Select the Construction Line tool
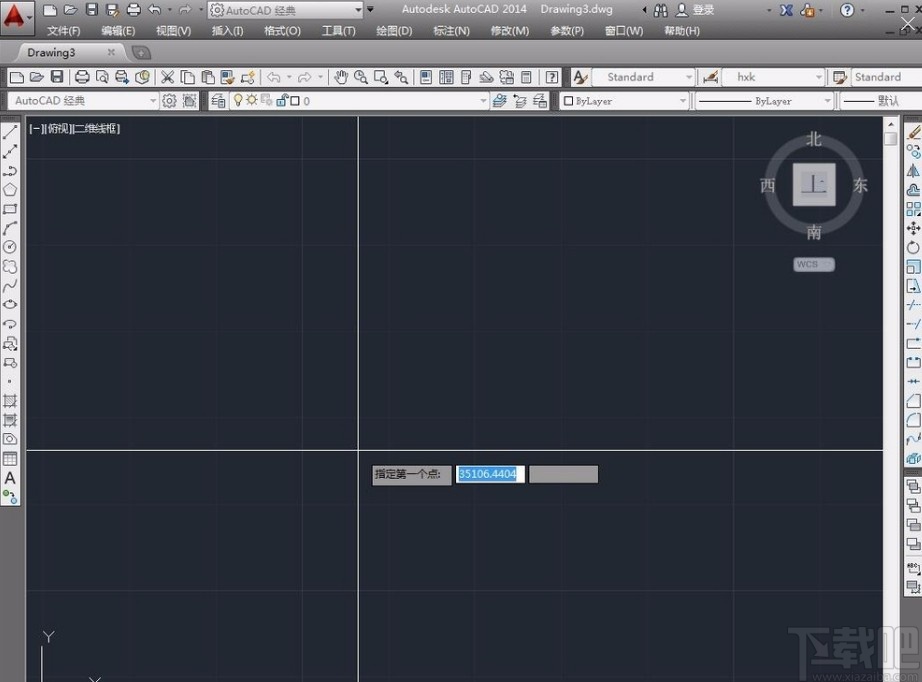Viewport: 922px width, 682px height. click(x=10, y=152)
